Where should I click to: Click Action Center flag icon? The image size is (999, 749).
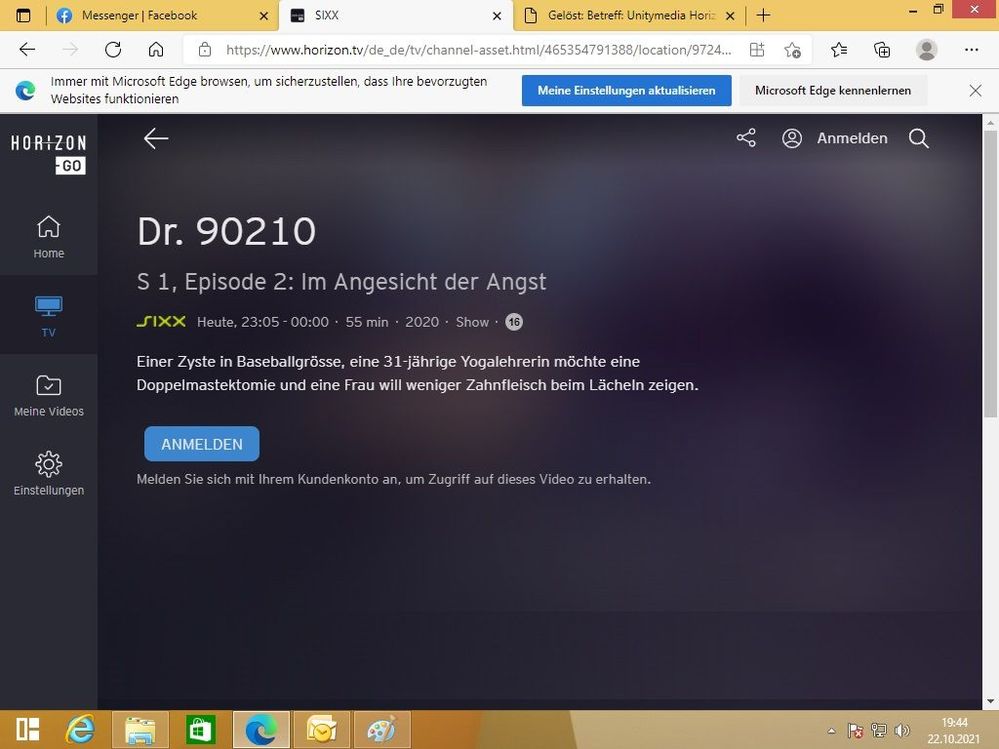pos(855,731)
